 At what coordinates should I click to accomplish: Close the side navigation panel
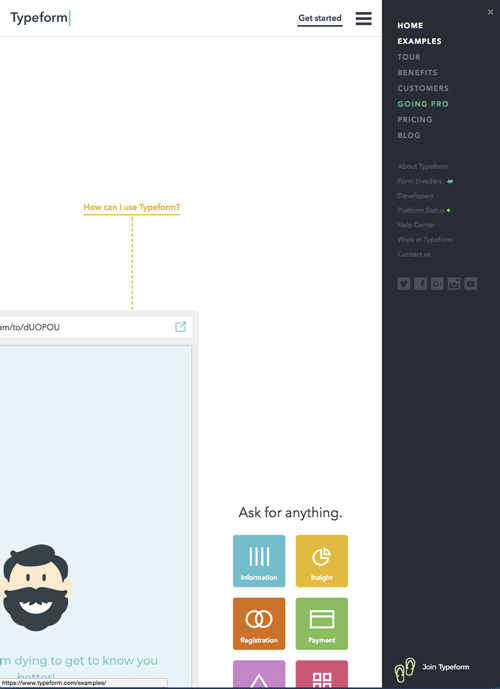click(x=490, y=12)
